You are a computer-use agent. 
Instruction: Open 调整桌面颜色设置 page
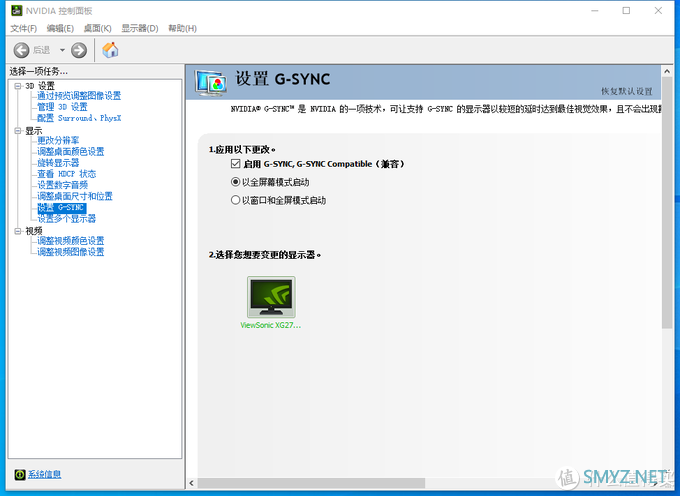pos(71,151)
